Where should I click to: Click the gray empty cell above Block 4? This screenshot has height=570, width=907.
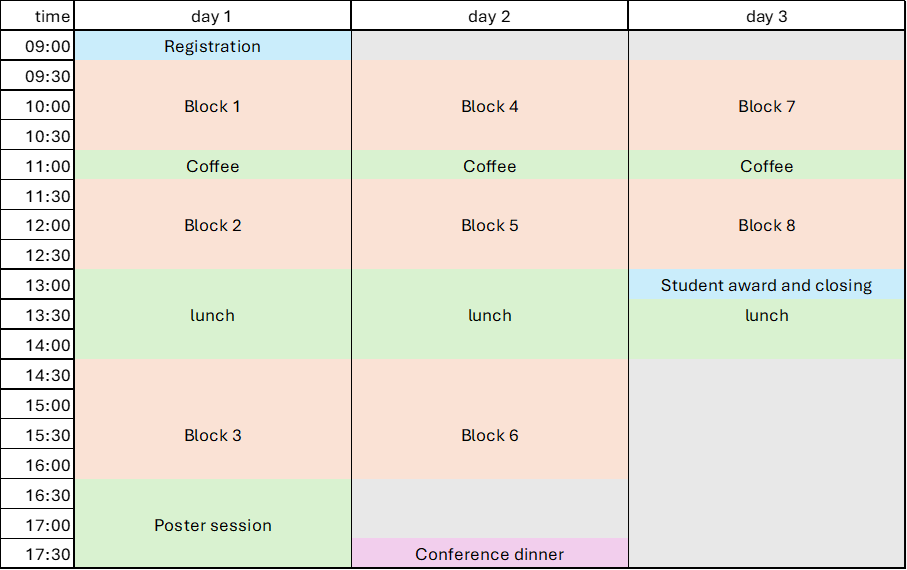point(490,45)
